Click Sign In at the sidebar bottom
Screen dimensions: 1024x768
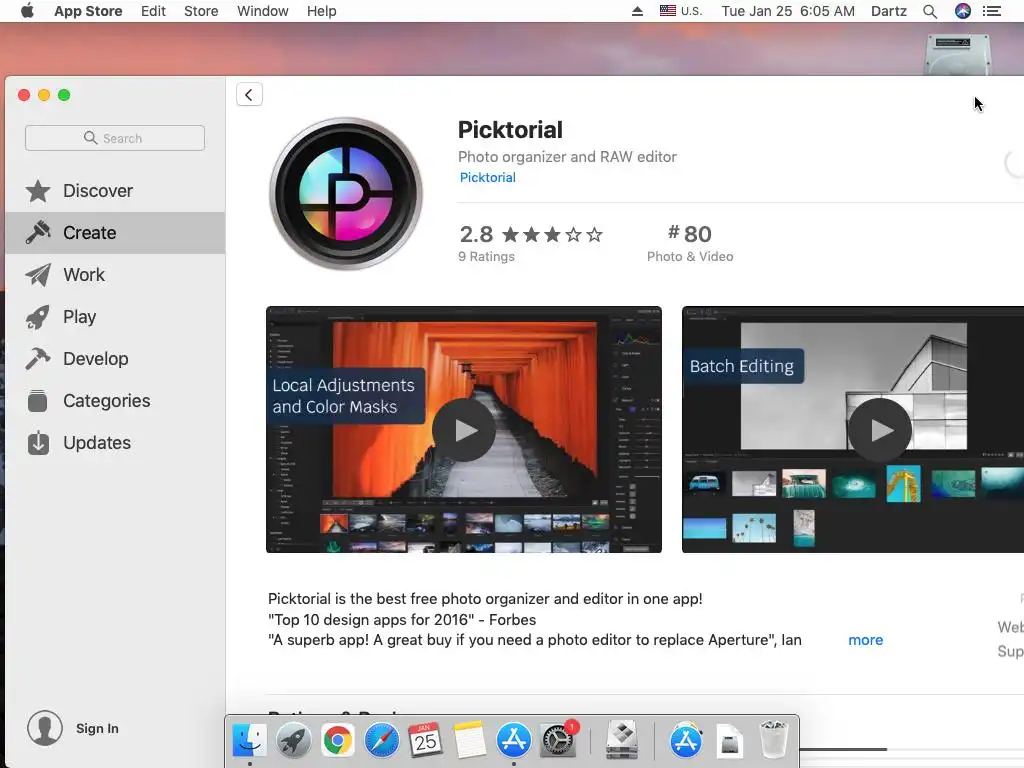(x=97, y=728)
